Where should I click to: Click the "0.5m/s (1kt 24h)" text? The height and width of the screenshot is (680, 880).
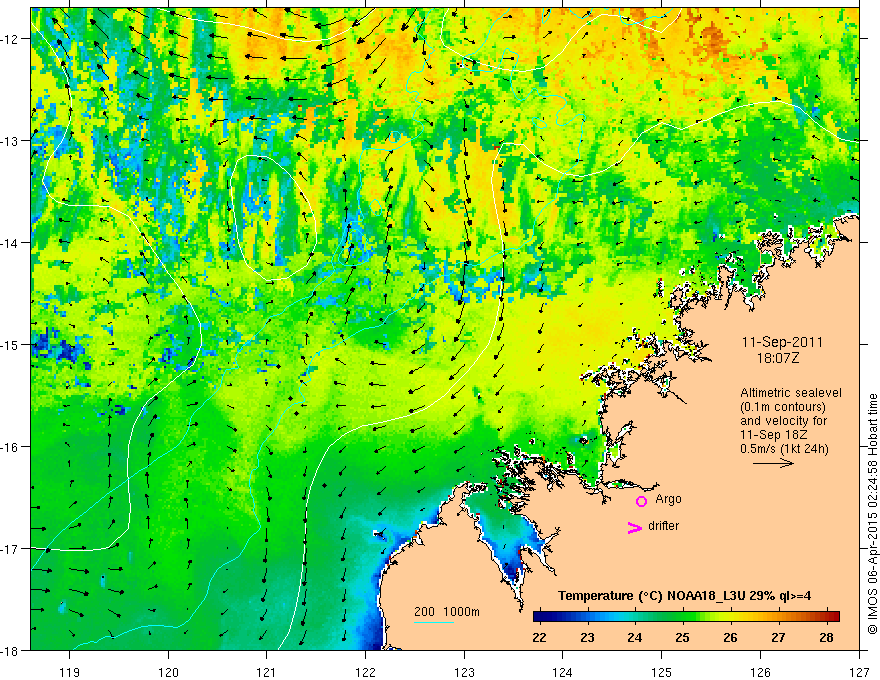tap(784, 449)
